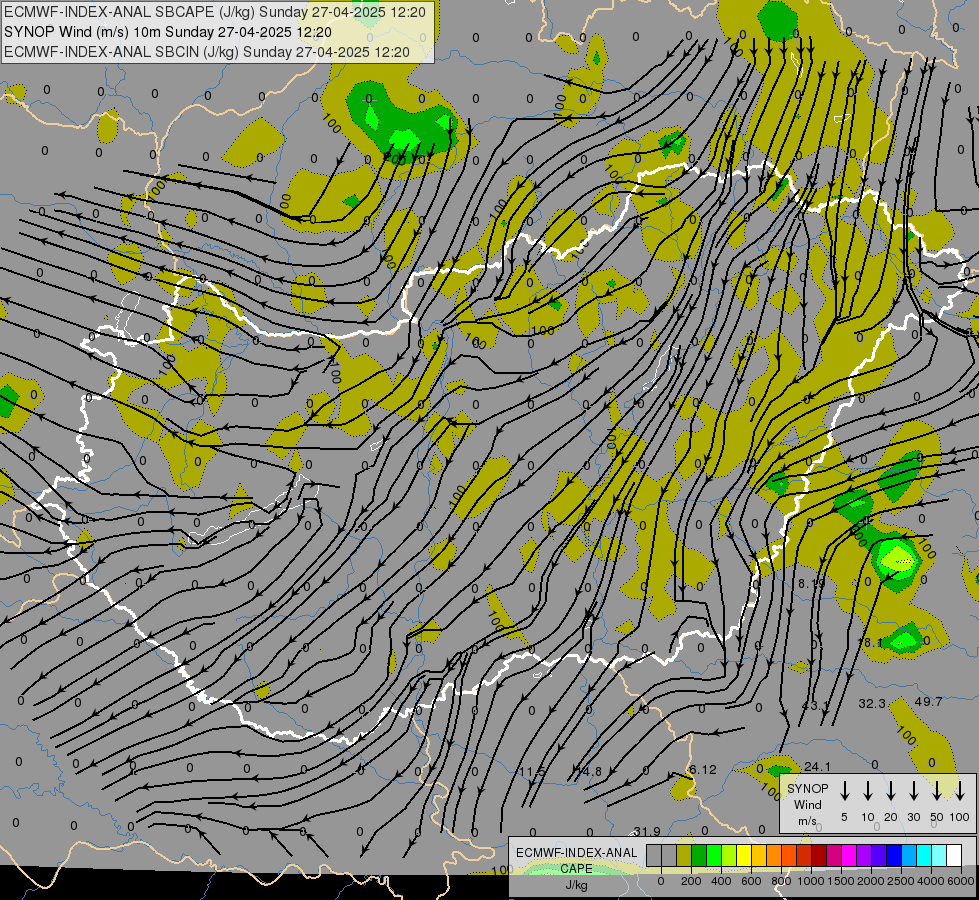
Task: Click the 32.3 value on the map
Action: click(x=872, y=703)
